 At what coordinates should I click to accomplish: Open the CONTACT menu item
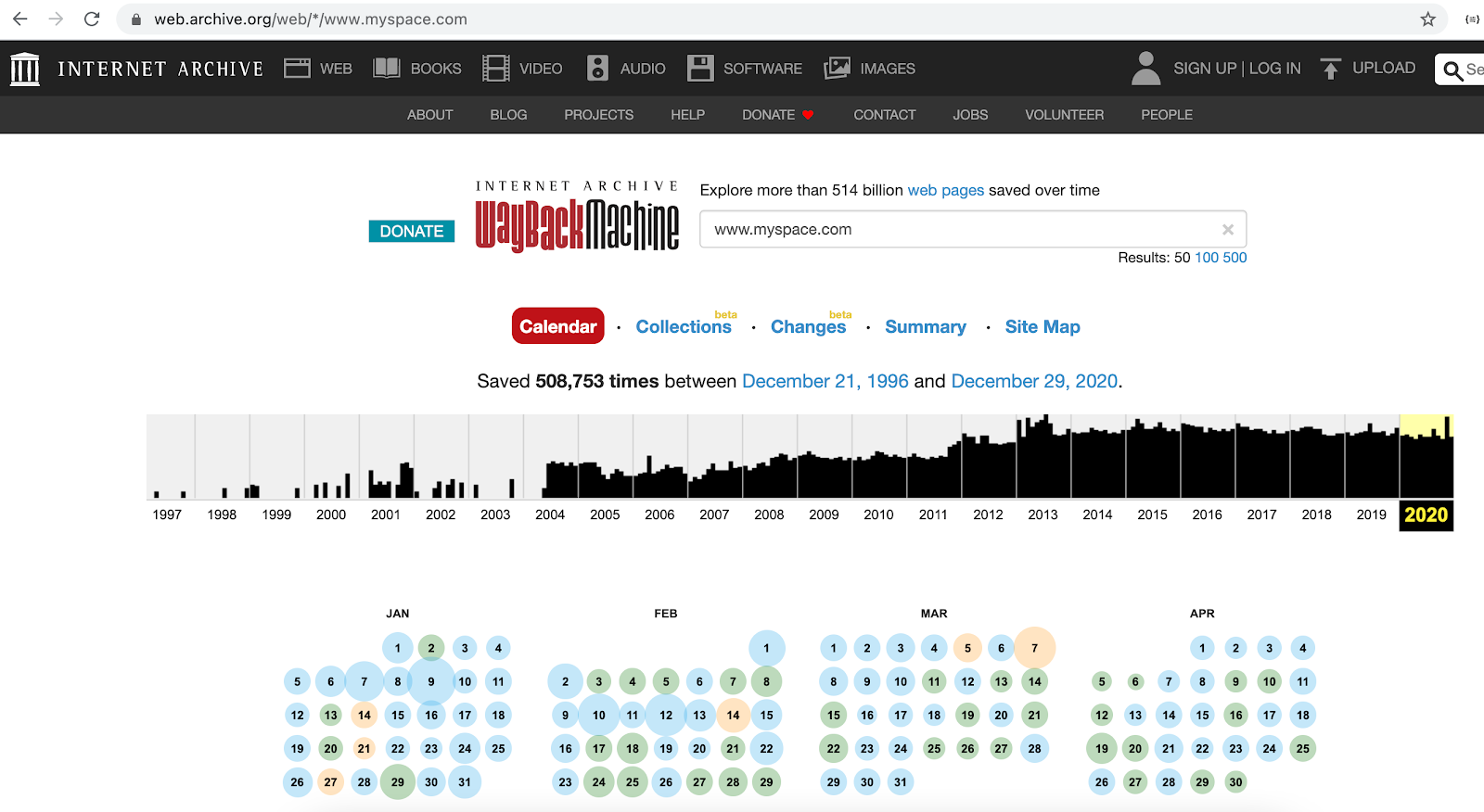pyautogui.click(x=884, y=115)
